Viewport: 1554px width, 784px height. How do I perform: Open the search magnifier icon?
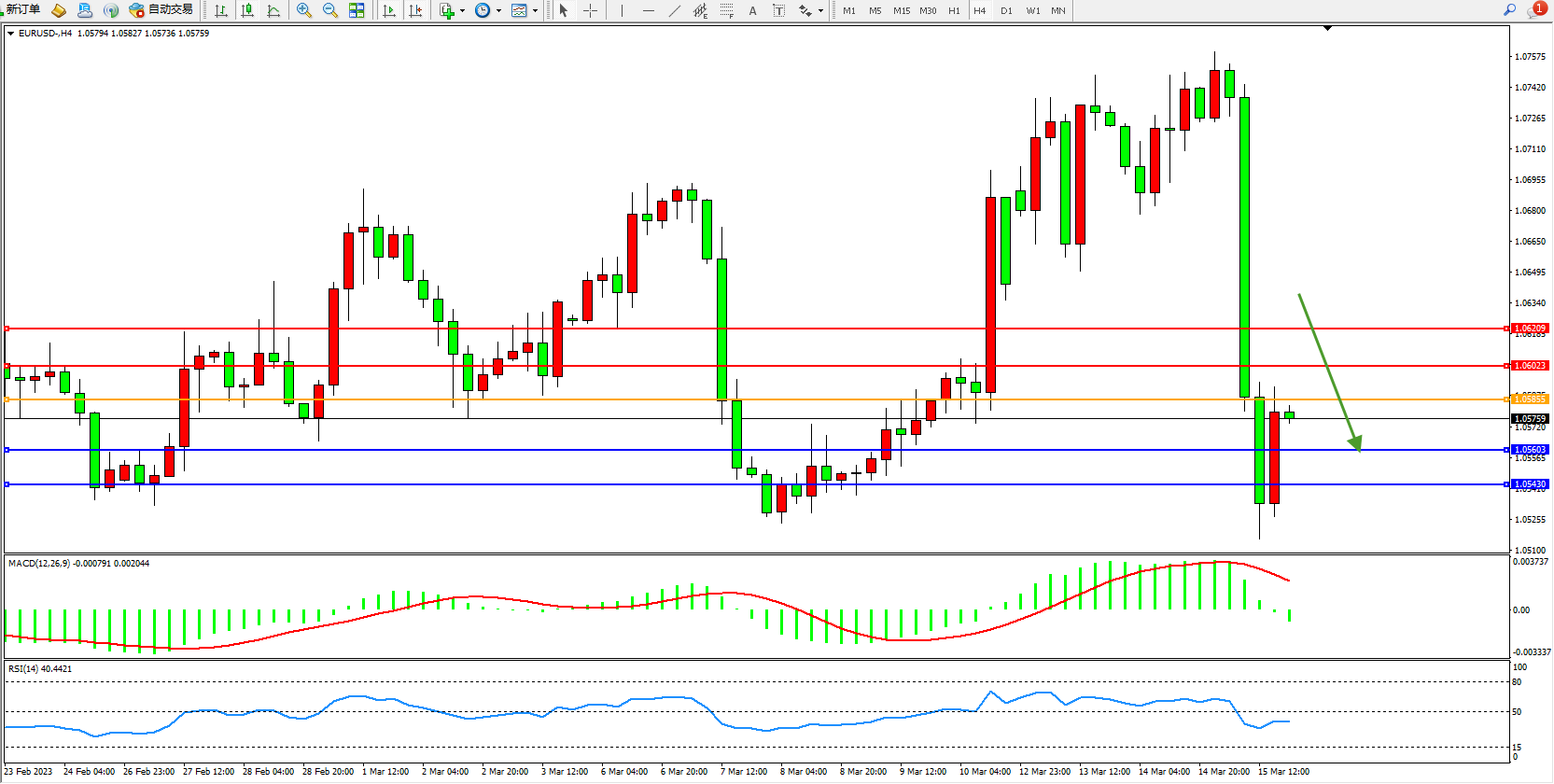1509,9
